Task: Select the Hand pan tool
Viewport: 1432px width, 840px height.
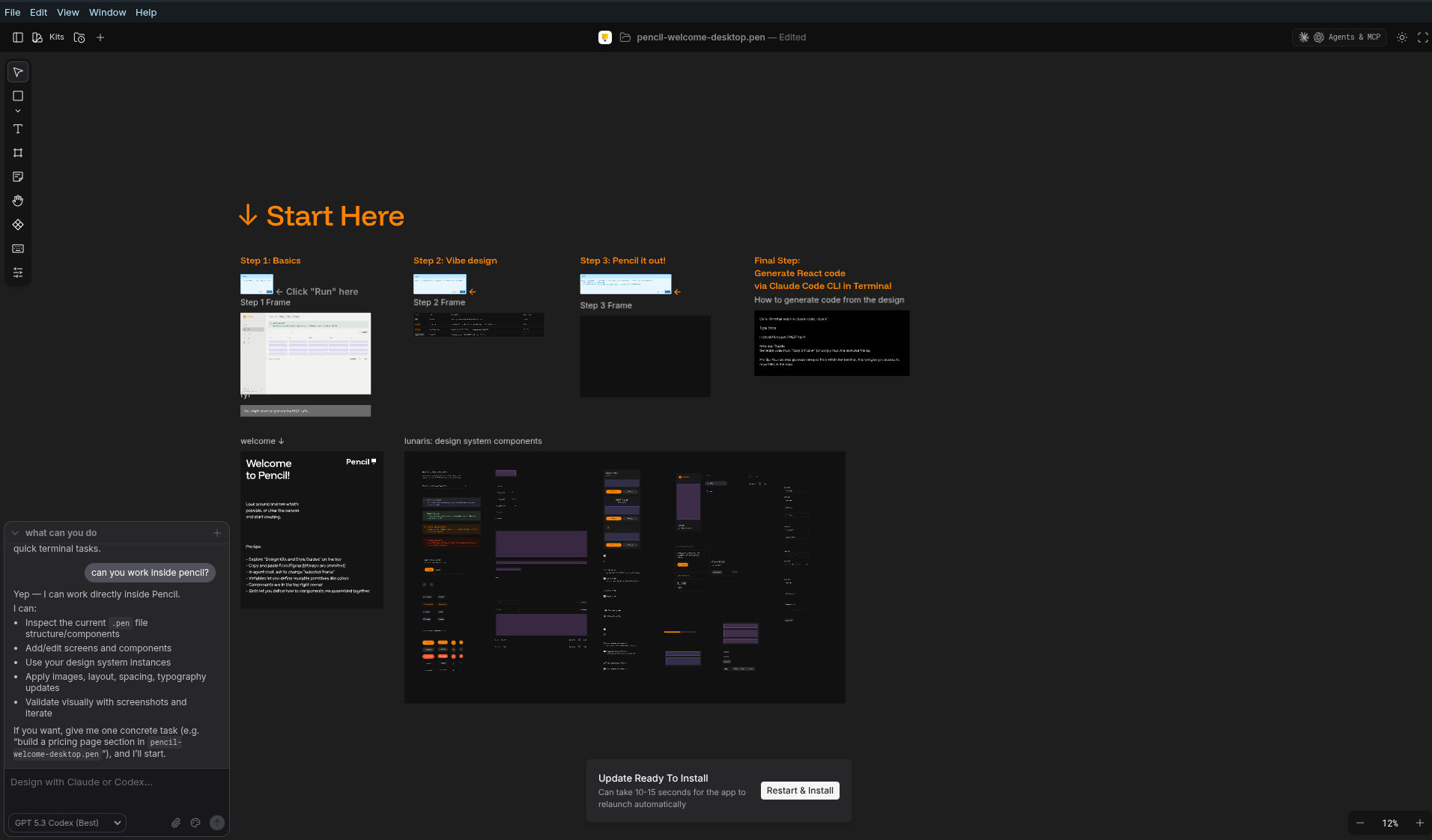Action: click(18, 201)
